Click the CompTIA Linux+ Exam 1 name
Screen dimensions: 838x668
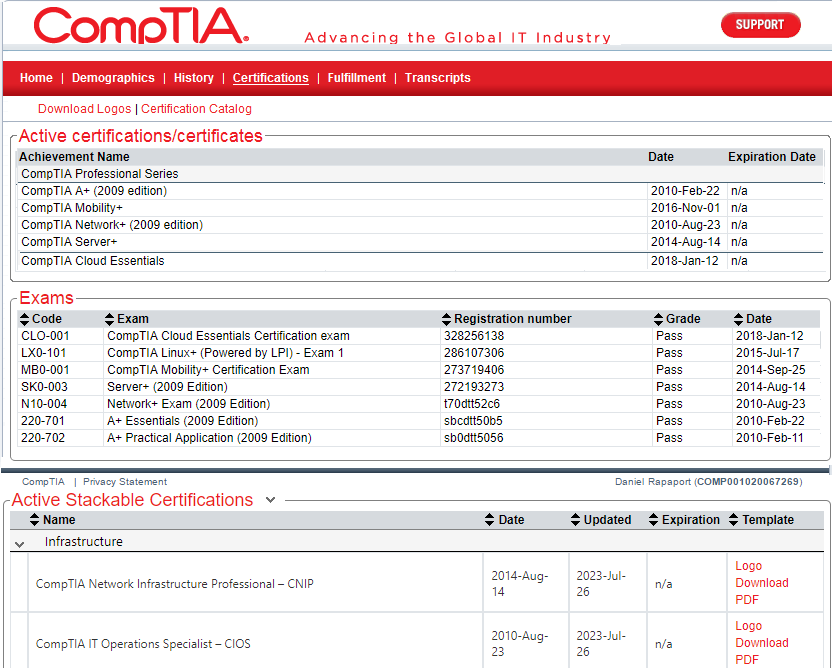[x=226, y=353]
